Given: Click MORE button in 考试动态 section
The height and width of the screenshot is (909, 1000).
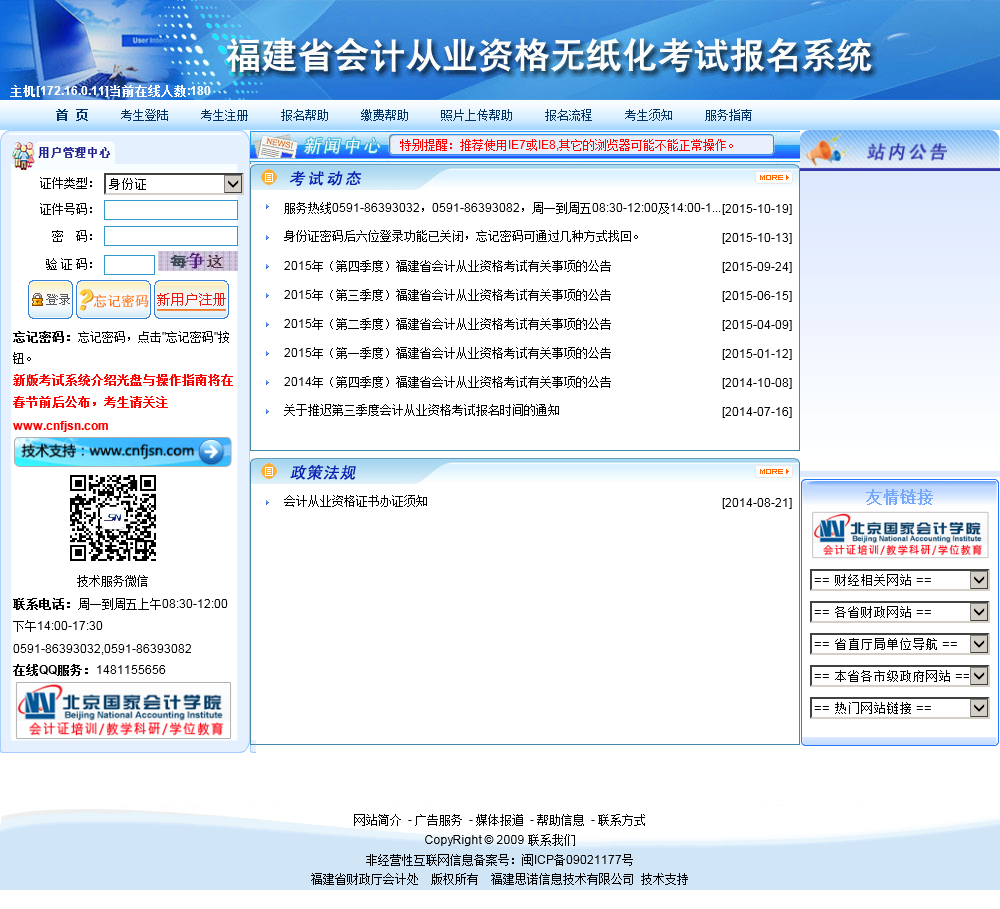Looking at the screenshot, I should pyautogui.click(x=774, y=177).
